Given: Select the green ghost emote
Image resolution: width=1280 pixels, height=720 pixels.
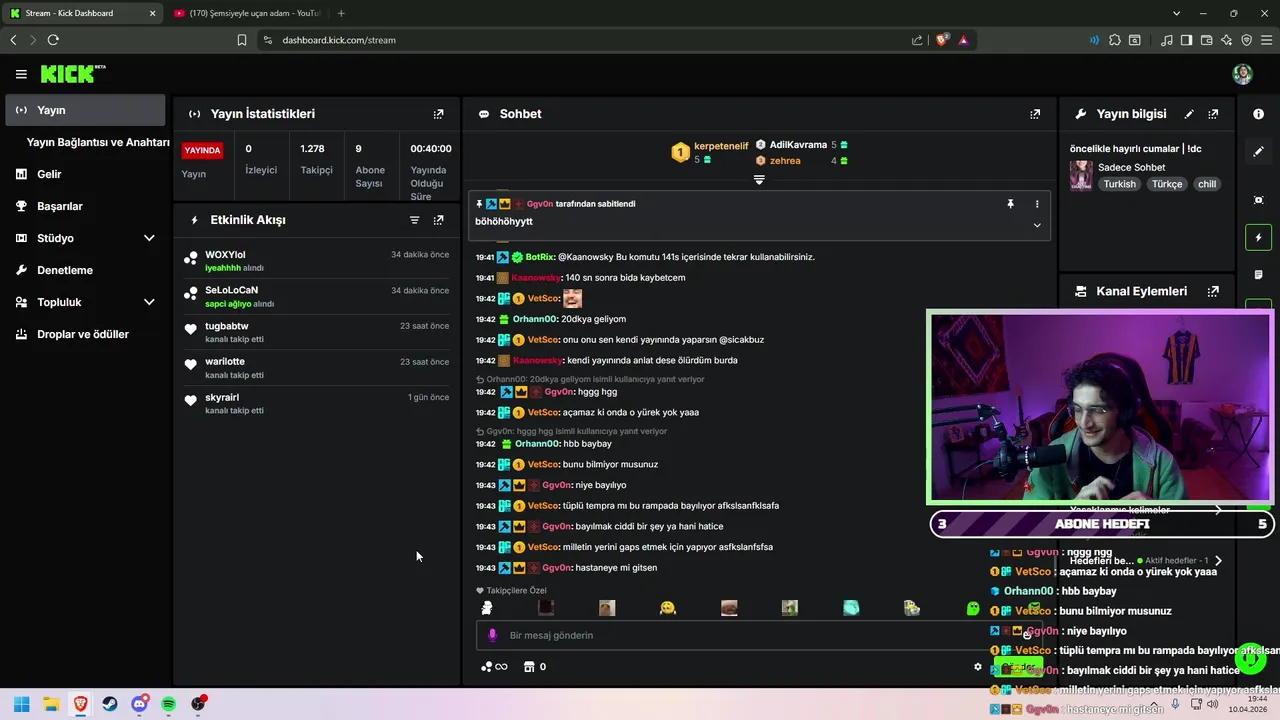Looking at the screenshot, I should pyautogui.click(x=973, y=608).
